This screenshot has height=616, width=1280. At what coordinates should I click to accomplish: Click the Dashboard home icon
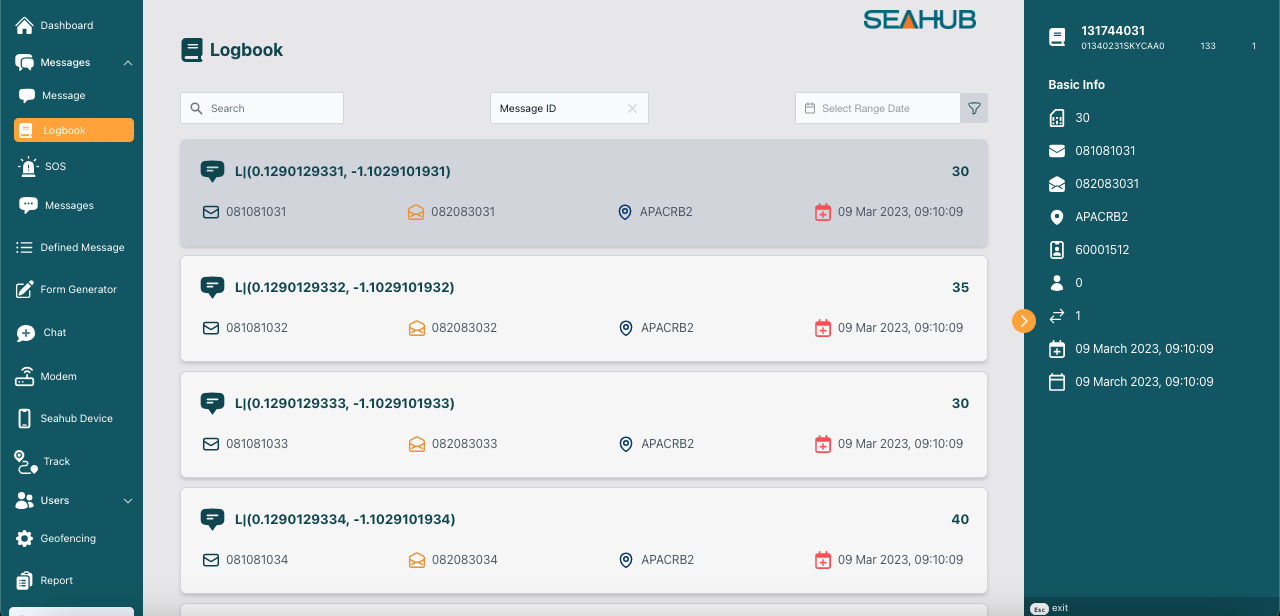25,25
